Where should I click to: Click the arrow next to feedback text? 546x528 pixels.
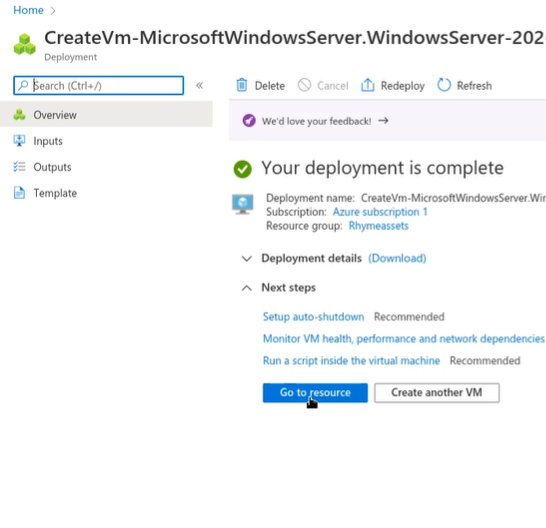tap(383, 121)
